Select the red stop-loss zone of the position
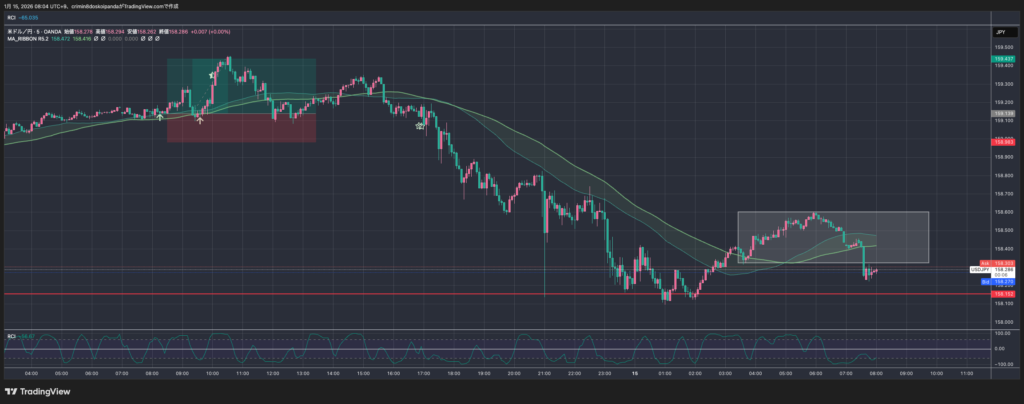Image resolution: width=1024 pixels, height=404 pixels. point(242,128)
